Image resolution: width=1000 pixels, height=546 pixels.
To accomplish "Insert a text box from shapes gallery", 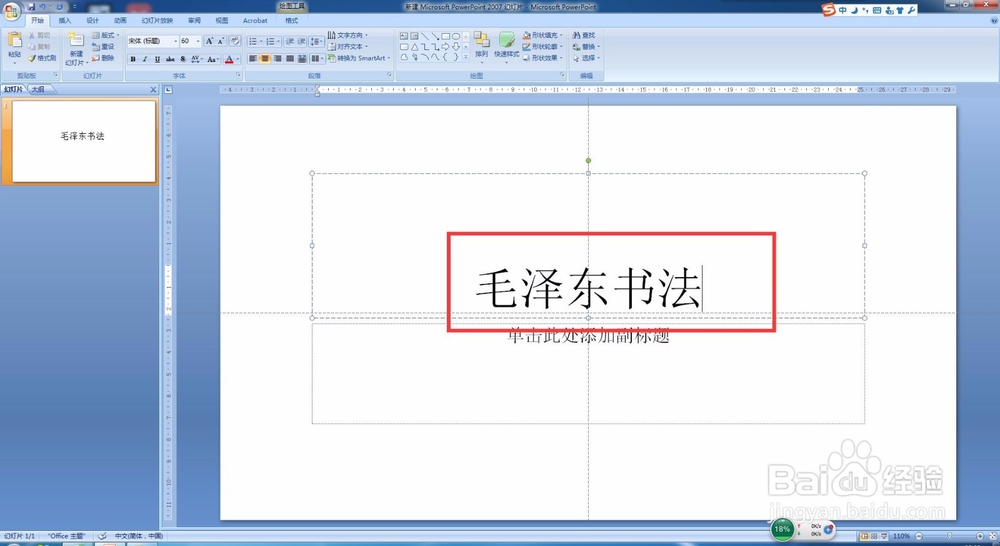I will 404,36.
